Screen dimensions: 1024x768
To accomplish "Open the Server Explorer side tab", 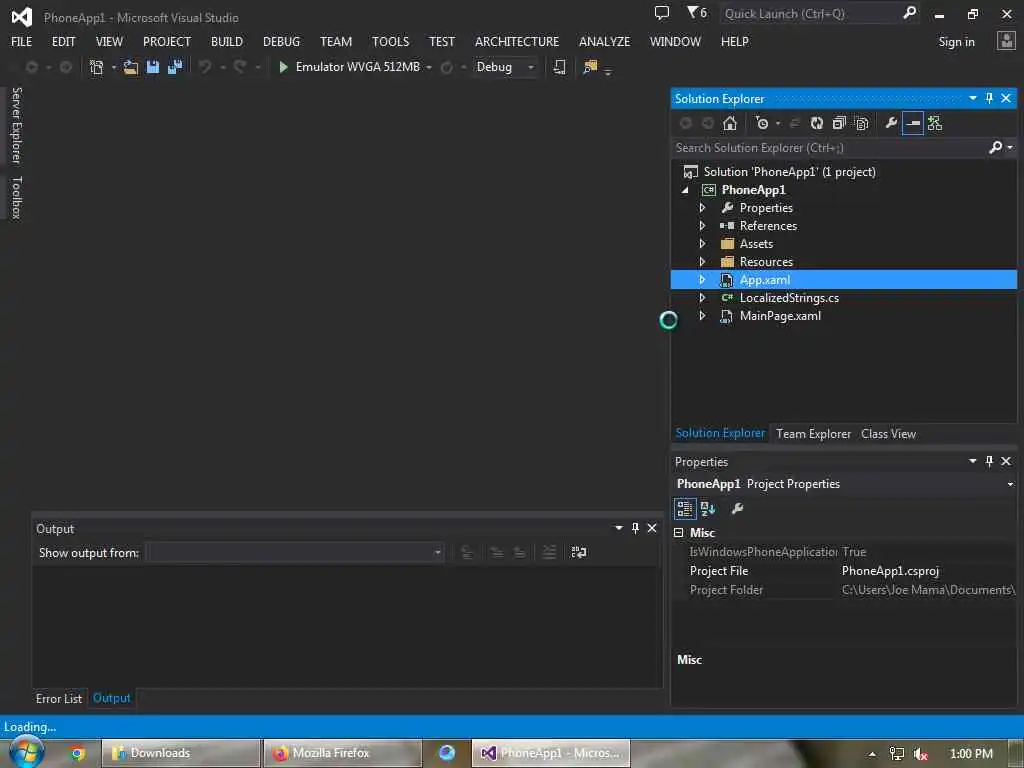I will click(x=16, y=125).
